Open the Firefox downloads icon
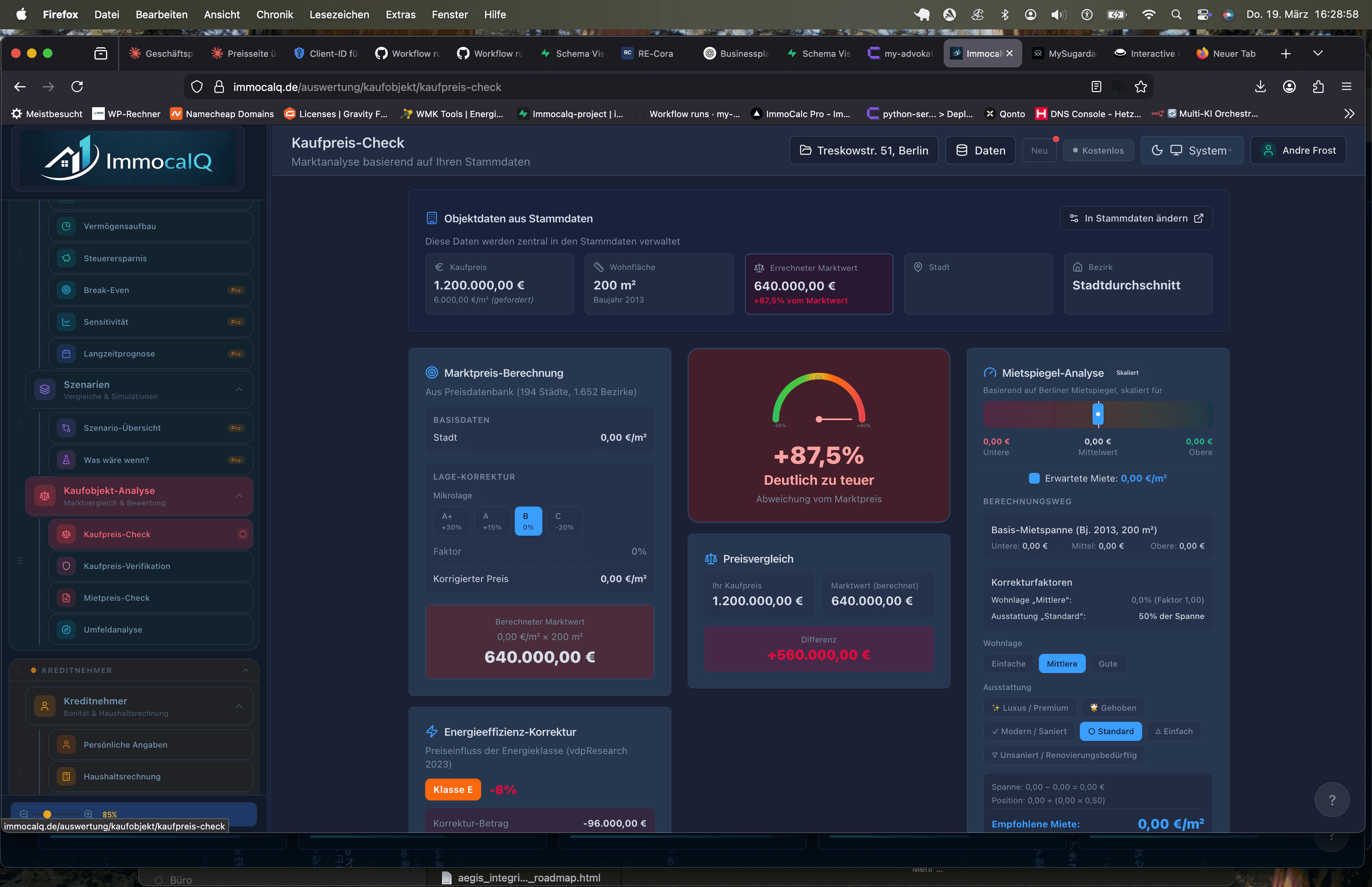 (1260, 87)
